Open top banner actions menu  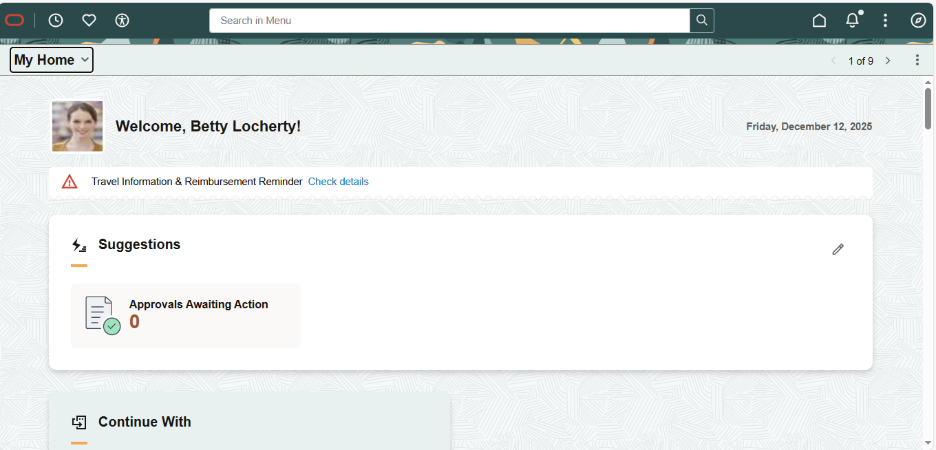(885, 20)
